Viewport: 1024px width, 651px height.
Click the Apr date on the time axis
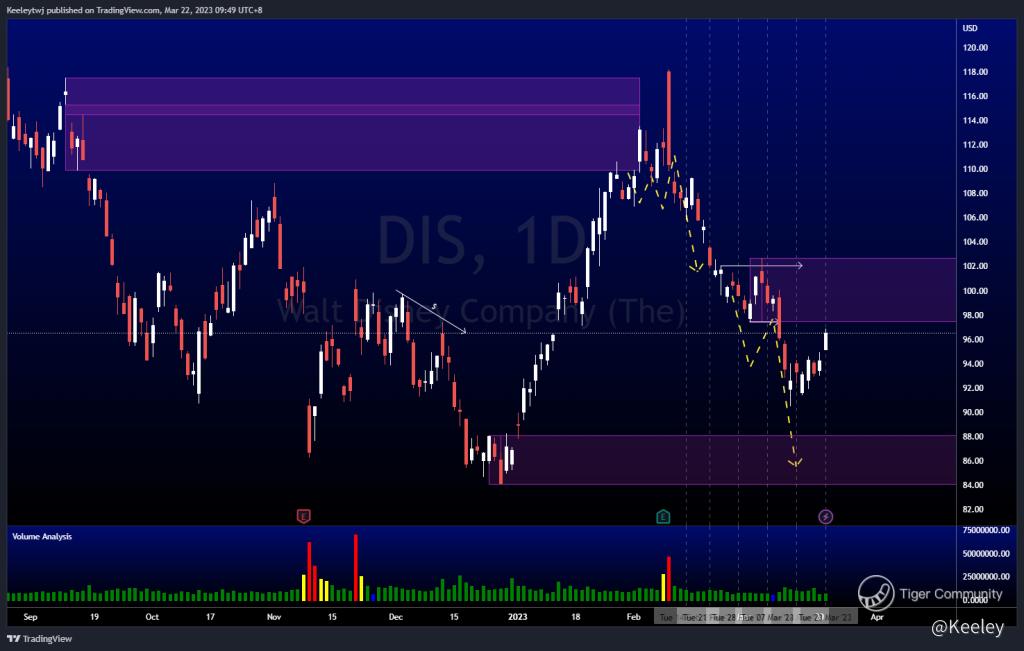877,616
